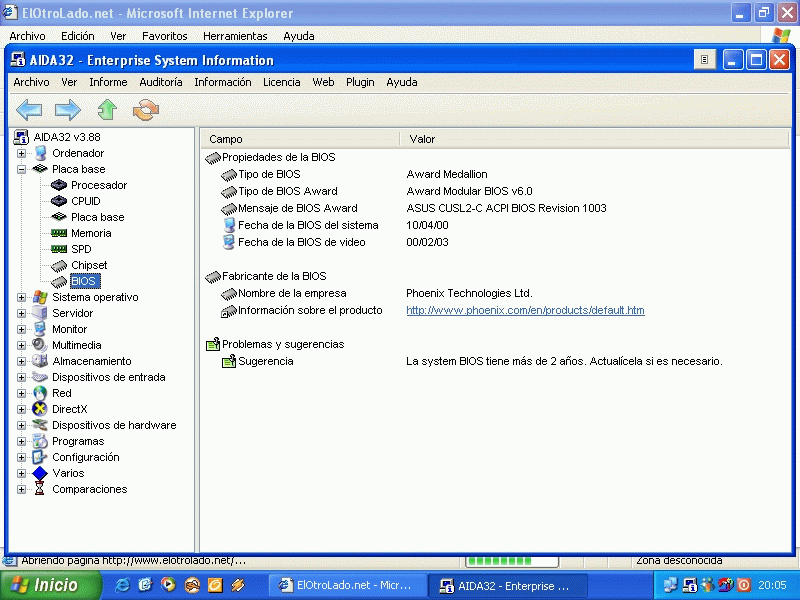The image size is (800, 600).
Task: Open the phoenix.com product information link
Action: [x=525, y=310]
